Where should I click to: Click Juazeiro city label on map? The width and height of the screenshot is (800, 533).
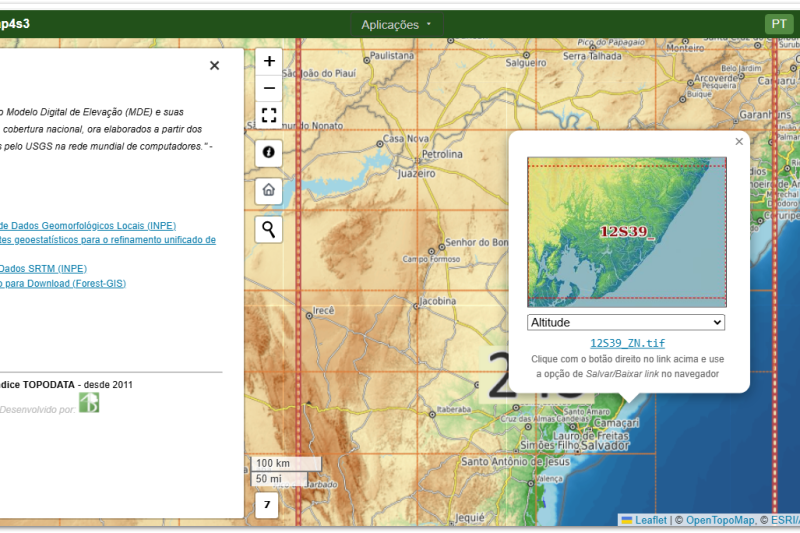417,173
